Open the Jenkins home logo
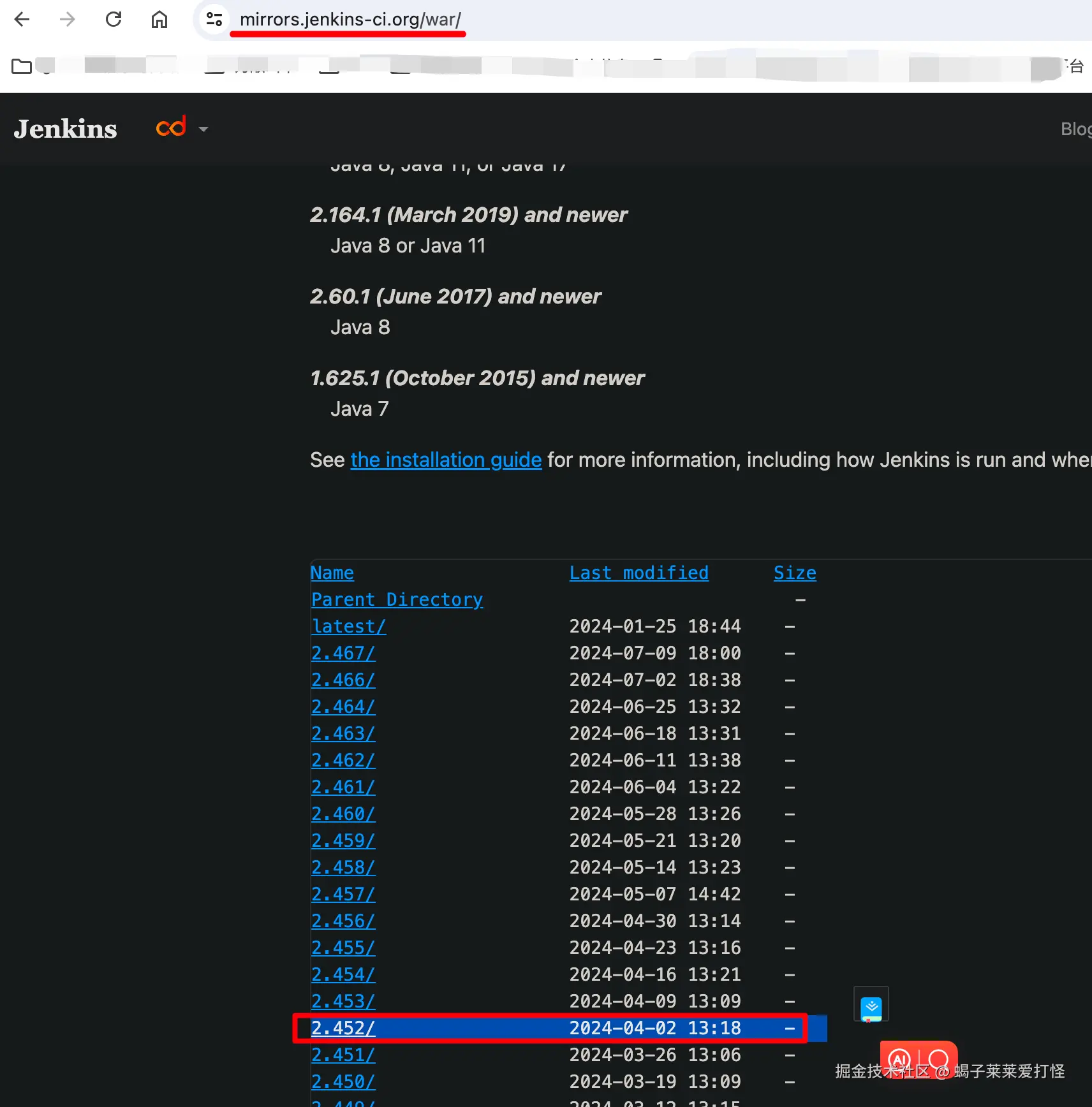Screen dimensions: 1092x1107 [66, 129]
